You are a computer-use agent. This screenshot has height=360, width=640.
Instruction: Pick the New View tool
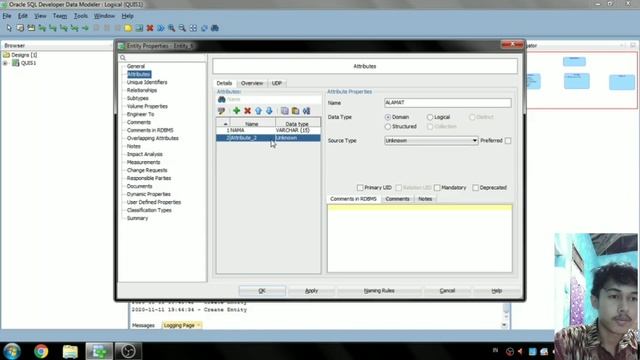point(31,28)
